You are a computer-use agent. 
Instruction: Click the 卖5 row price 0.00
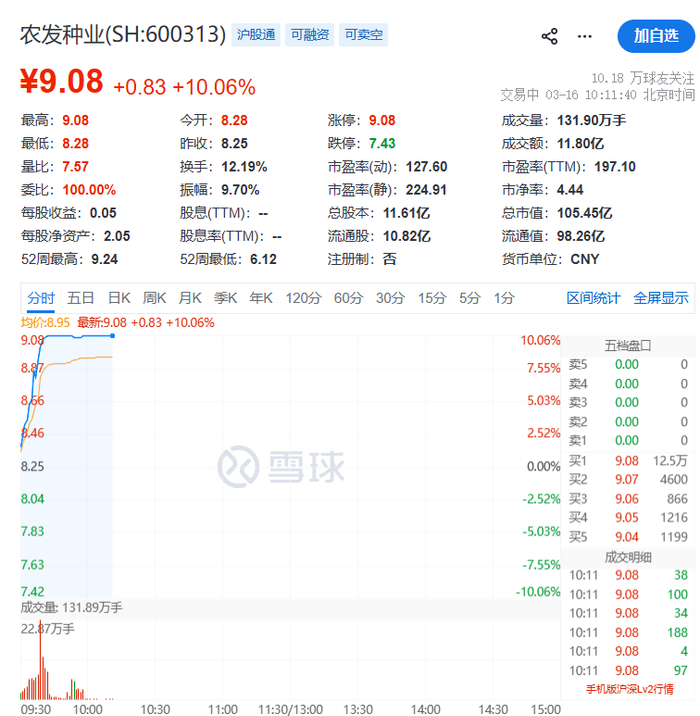(x=626, y=364)
